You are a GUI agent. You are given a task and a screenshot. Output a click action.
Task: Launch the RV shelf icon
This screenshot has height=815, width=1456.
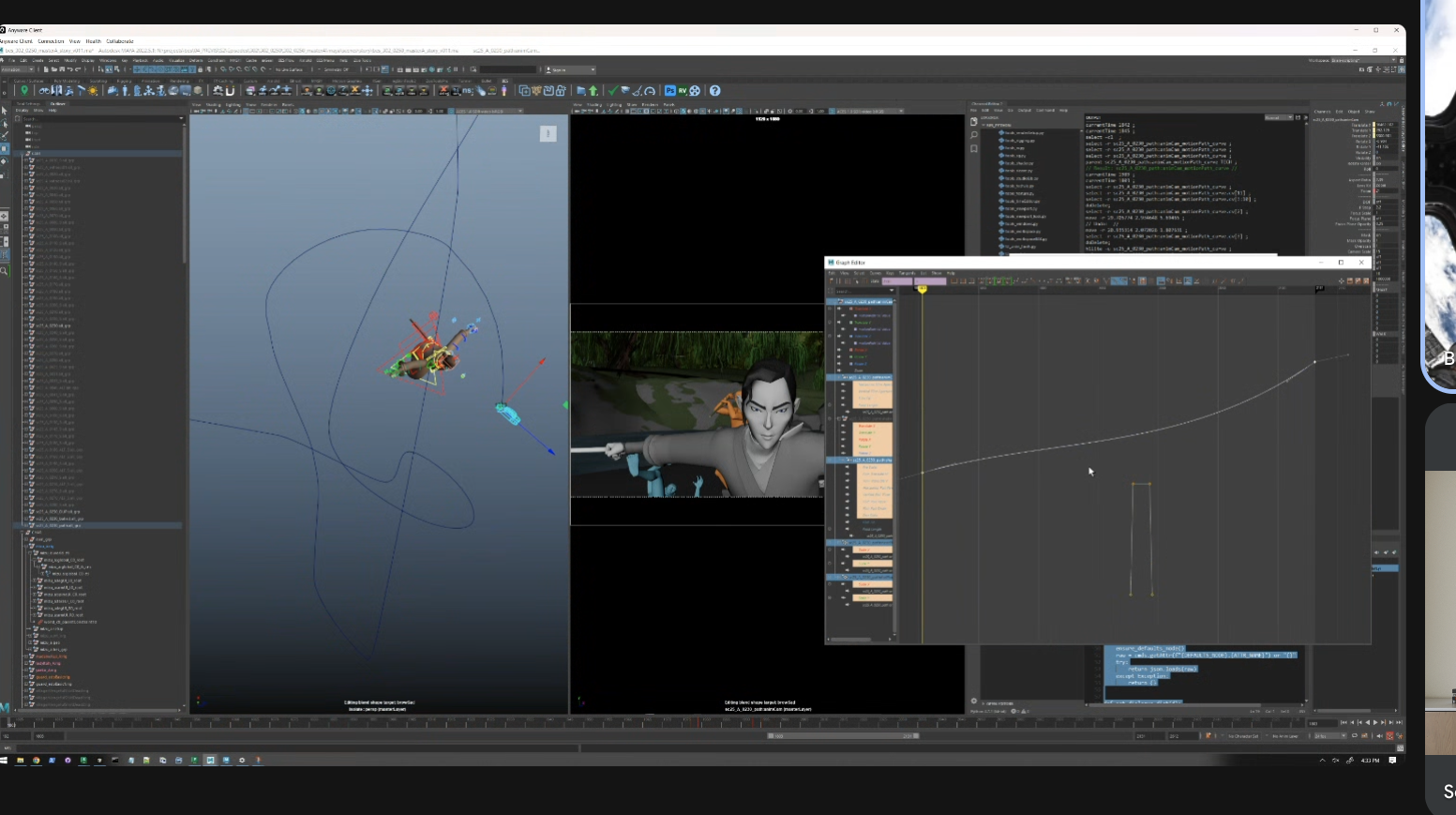point(683,91)
